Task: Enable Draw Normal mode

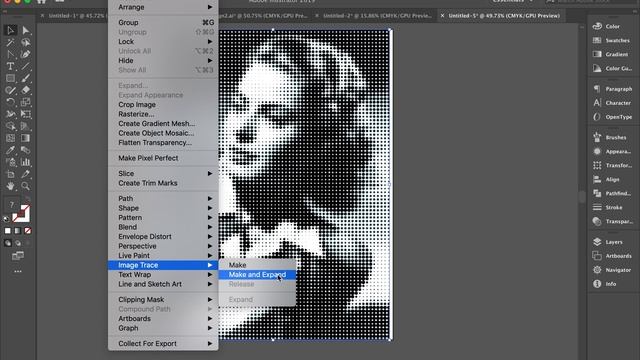Action: click(8, 243)
